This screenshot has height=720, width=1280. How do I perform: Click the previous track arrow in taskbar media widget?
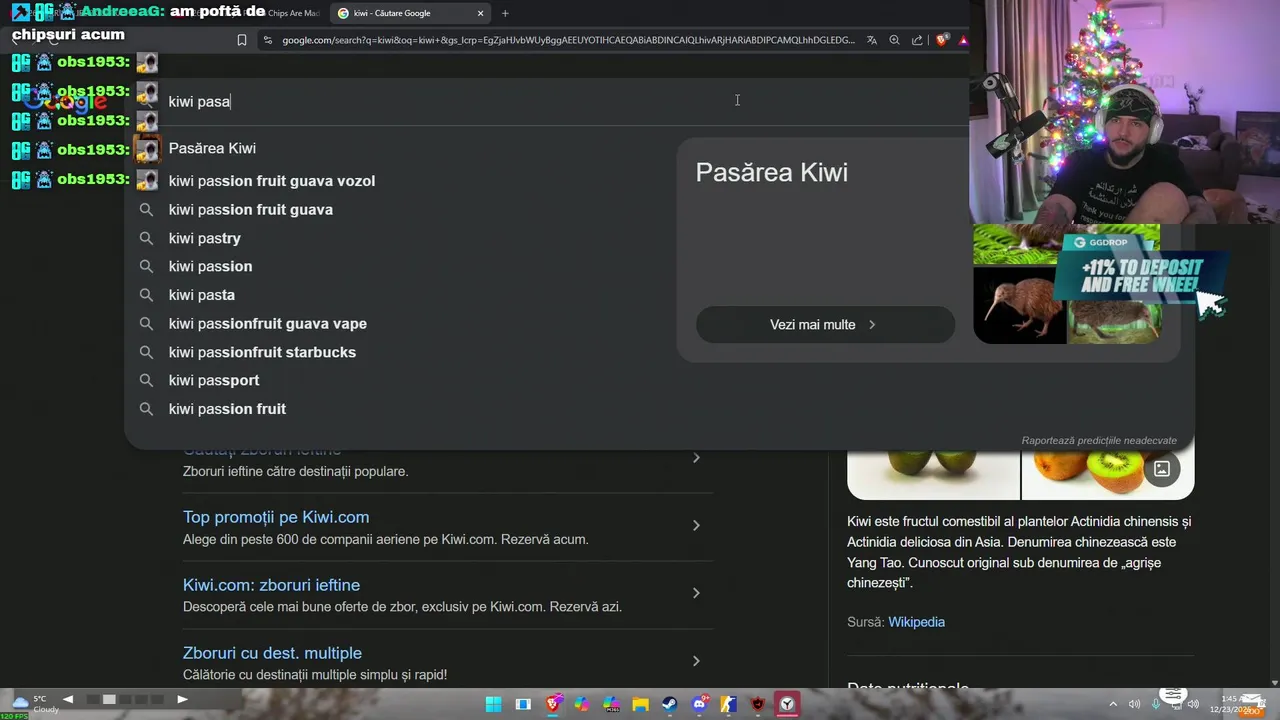tap(68, 699)
